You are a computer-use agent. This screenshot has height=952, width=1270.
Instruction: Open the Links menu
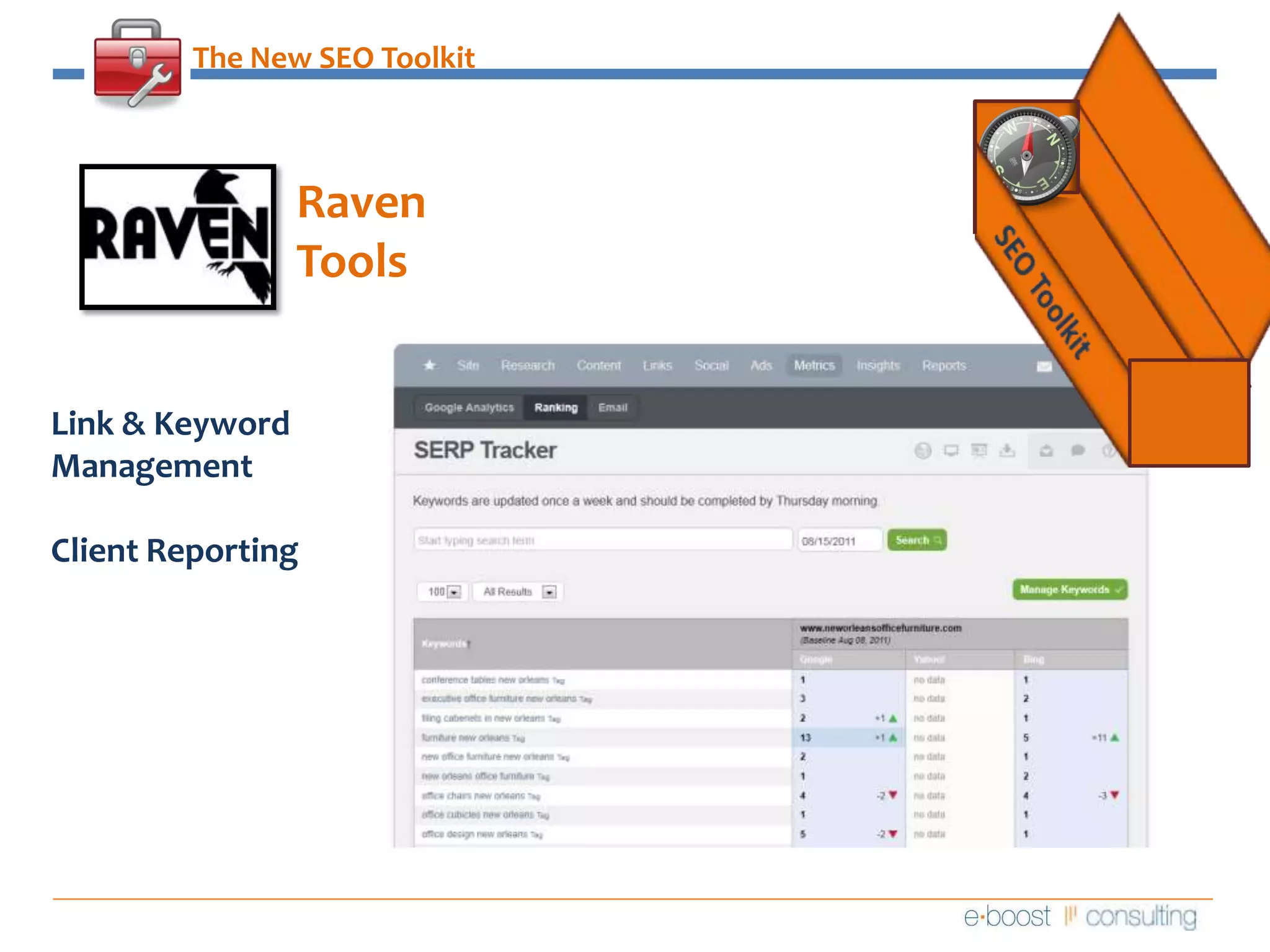(x=657, y=366)
